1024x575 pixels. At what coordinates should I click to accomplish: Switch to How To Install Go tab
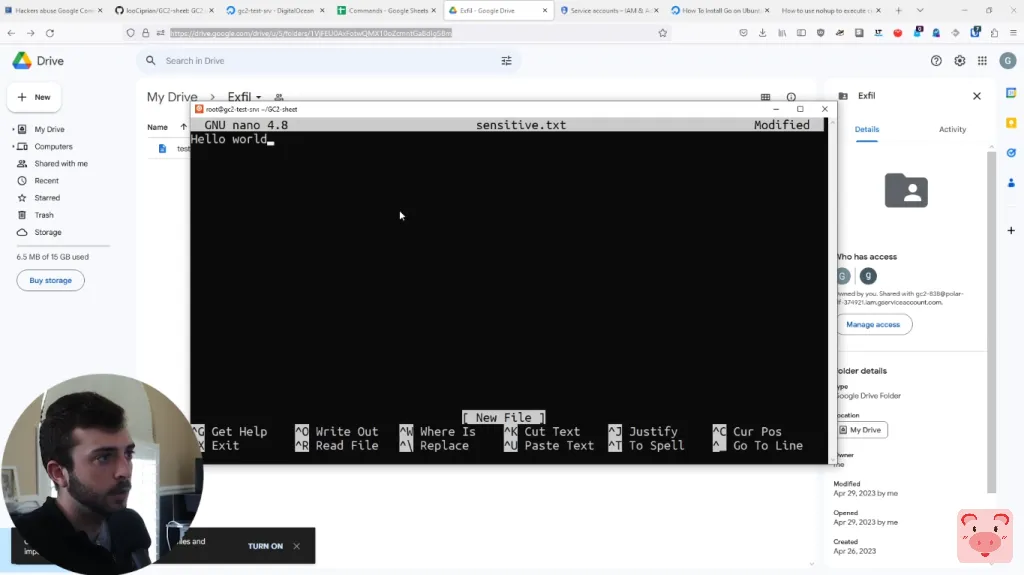tap(720, 10)
